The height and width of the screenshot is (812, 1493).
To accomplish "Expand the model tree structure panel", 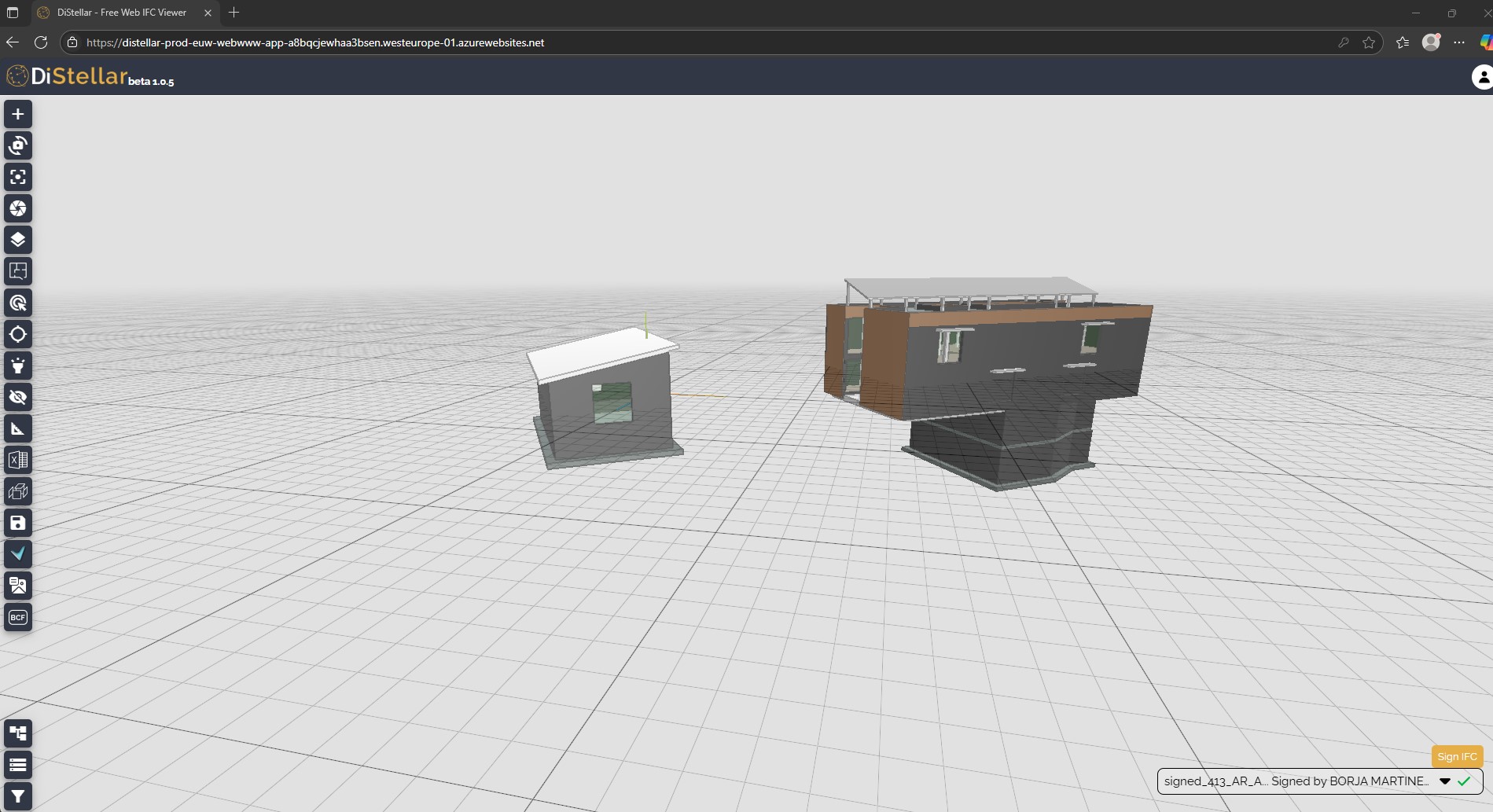I will tap(18, 733).
